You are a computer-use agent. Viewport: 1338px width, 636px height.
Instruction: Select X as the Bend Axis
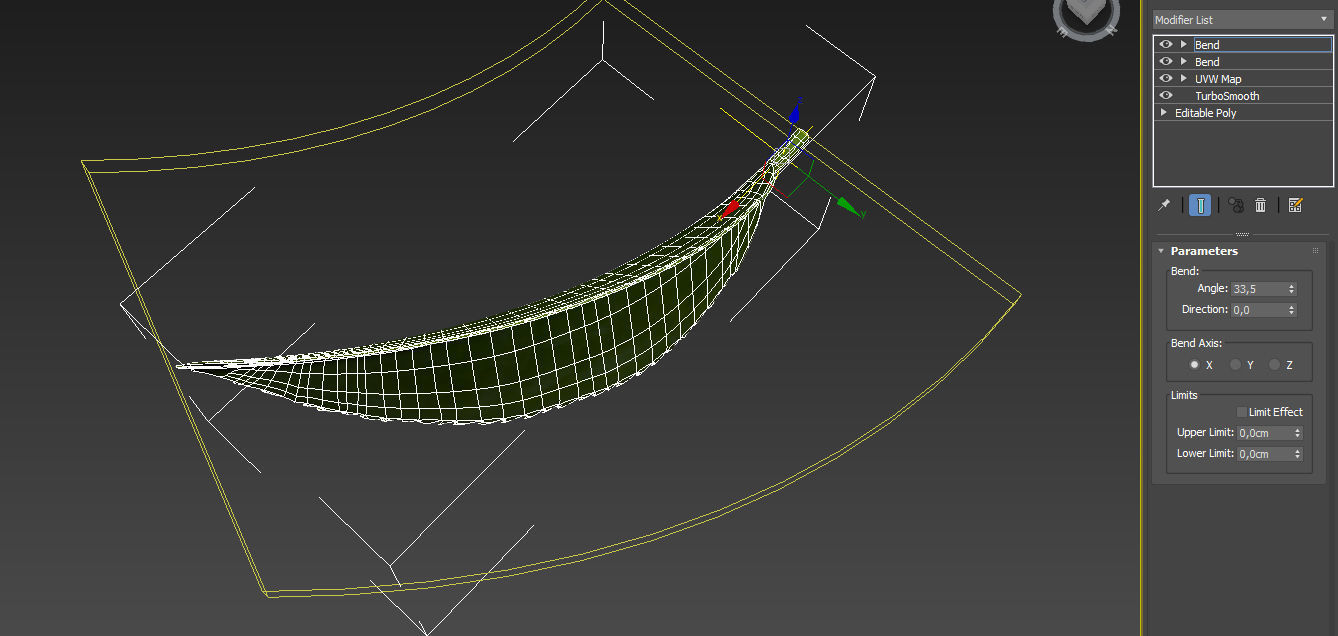(1194, 365)
